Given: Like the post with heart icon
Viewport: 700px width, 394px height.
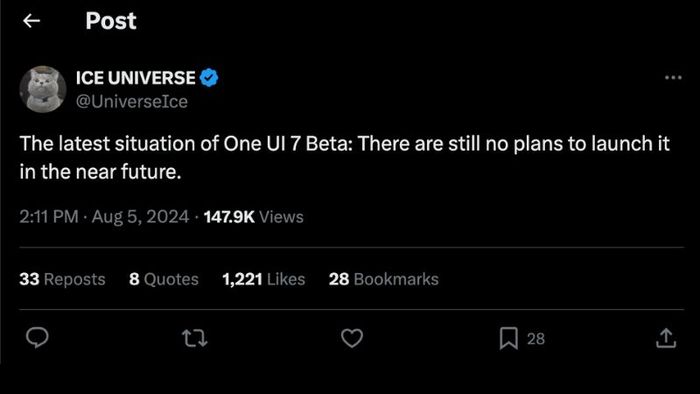Looking at the screenshot, I should (352, 338).
